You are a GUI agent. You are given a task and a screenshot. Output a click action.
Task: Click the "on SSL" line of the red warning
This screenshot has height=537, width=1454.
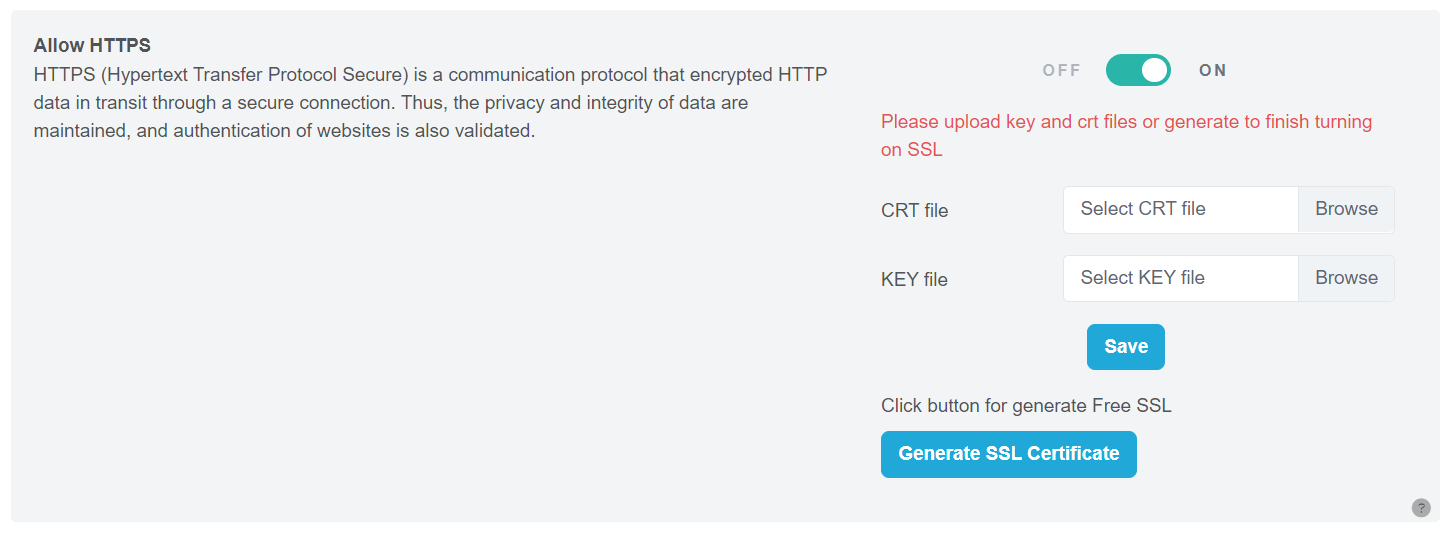pos(912,150)
